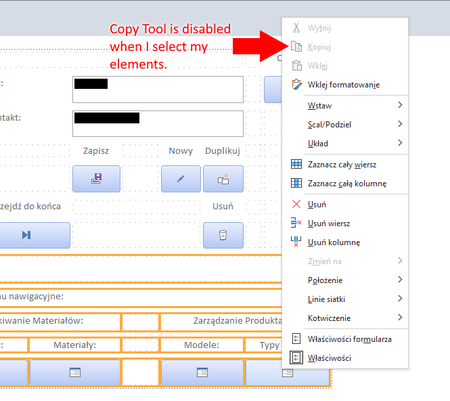This screenshot has height=401, width=450.
Task: Click the Zaznacz cały wiersz grid icon
Action: [296, 164]
